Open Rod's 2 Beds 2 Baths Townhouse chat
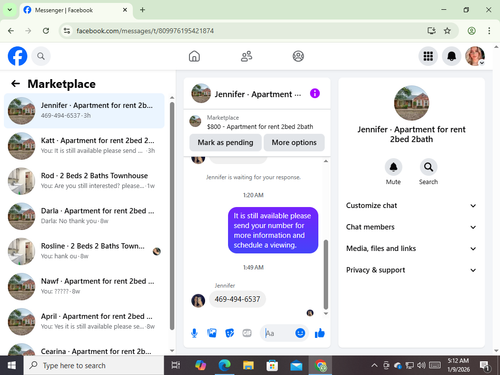Image resolution: width=500 pixels, height=375 pixels. [84, 181]
